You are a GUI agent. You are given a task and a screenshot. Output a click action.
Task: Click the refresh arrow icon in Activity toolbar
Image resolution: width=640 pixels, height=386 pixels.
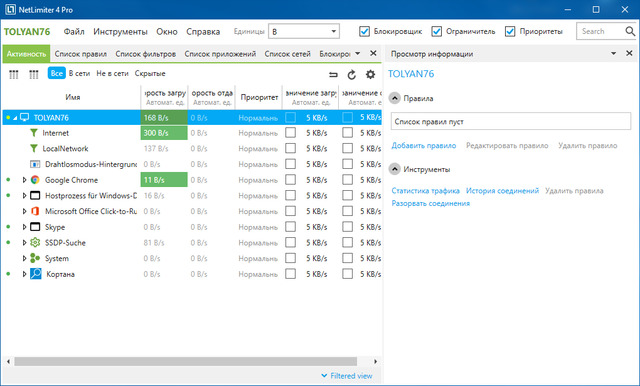pyautogui.click(x=351, y=74)
